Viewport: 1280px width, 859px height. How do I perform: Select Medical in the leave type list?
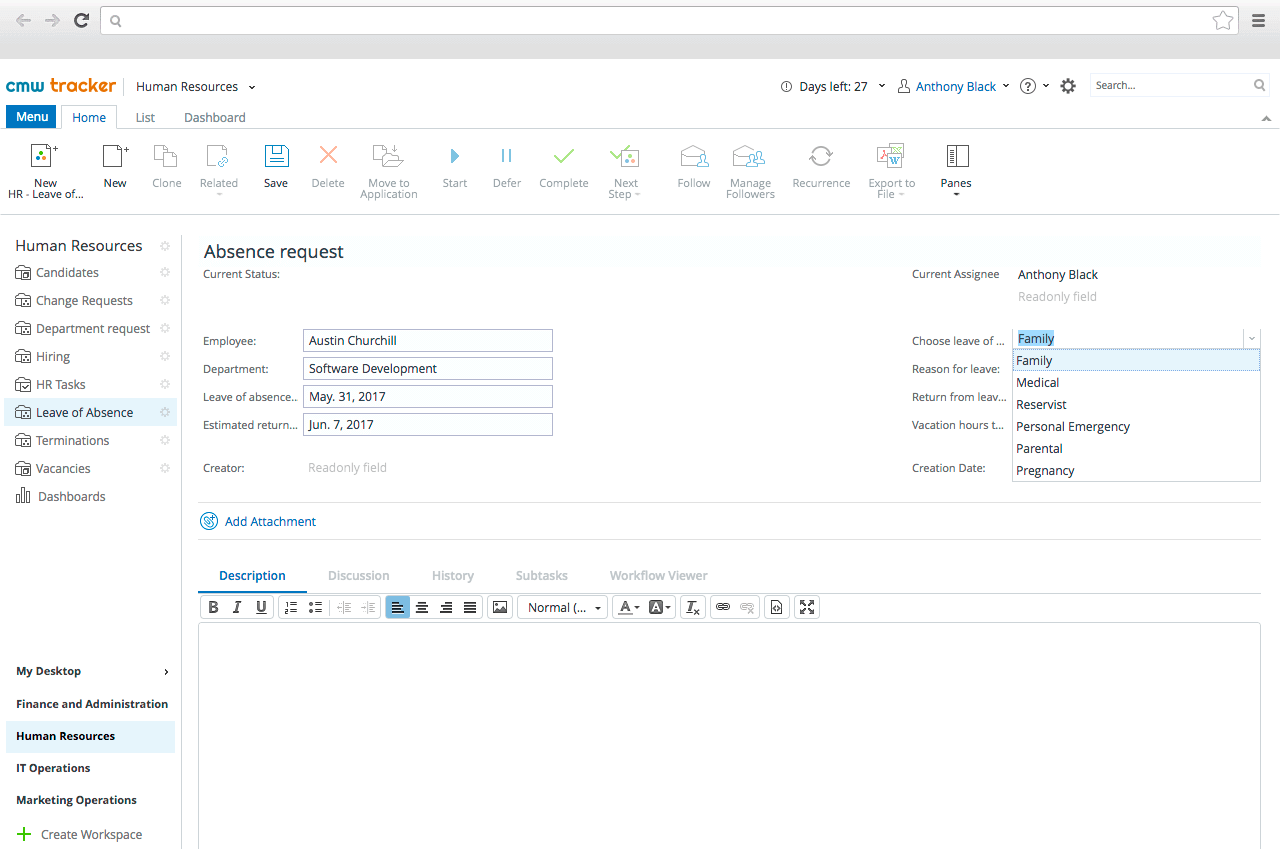(x=1136, y=383)
